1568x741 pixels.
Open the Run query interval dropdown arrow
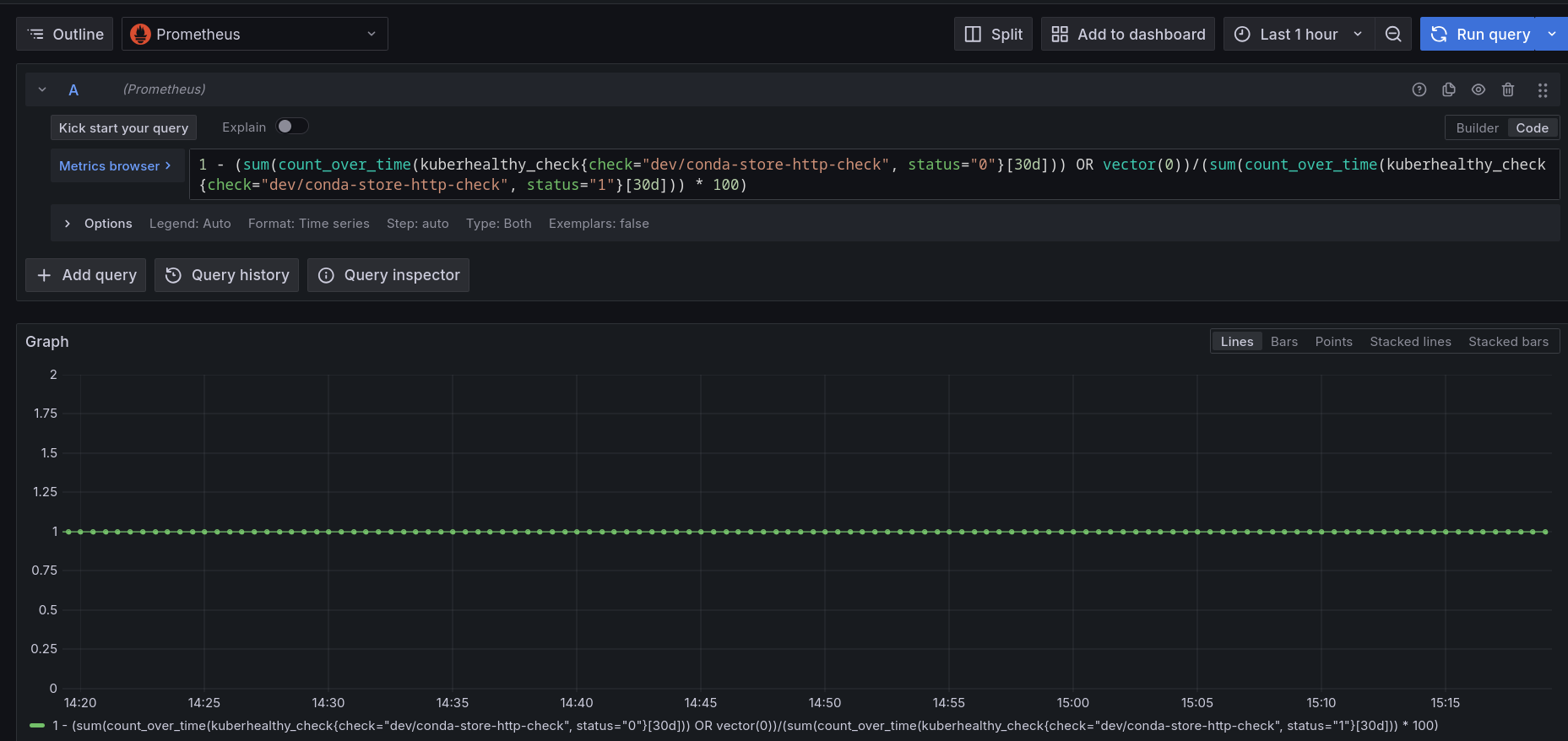coord(1552,34)
